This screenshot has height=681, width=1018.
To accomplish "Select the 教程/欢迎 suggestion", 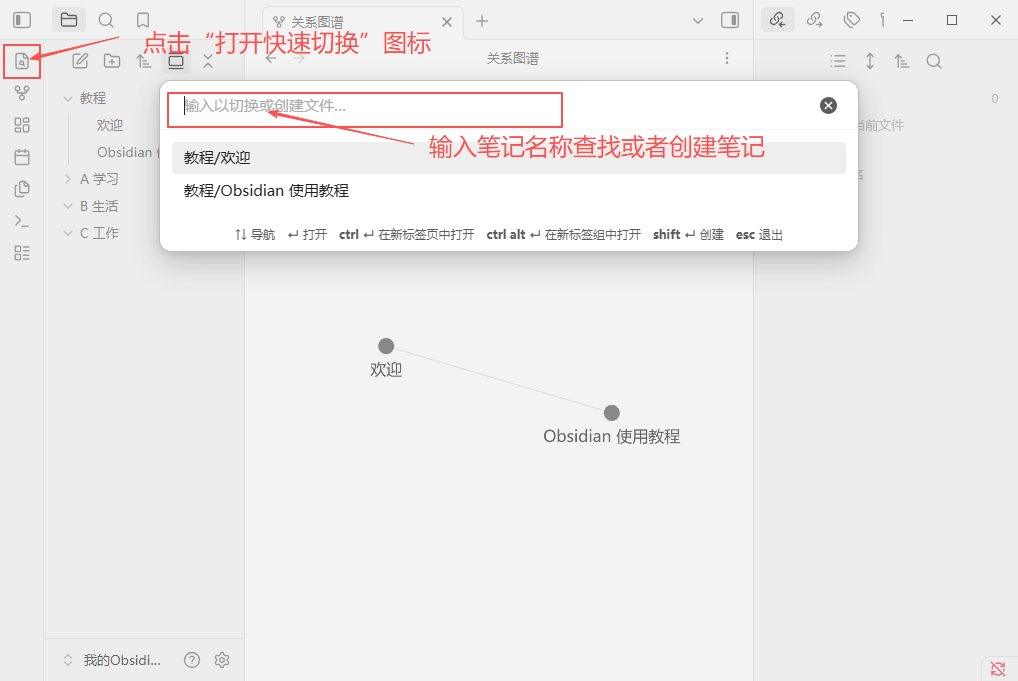I will click(508, 158).
